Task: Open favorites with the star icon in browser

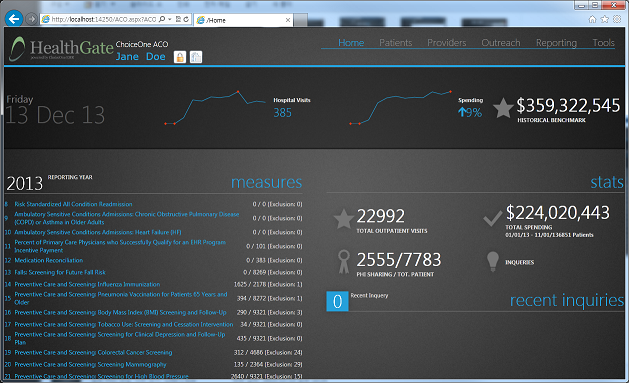Action: (x=605, y=19)
